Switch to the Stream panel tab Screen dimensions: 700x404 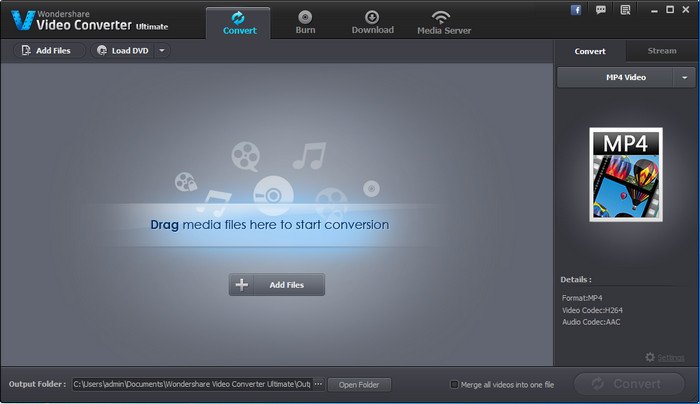point(662,51)
